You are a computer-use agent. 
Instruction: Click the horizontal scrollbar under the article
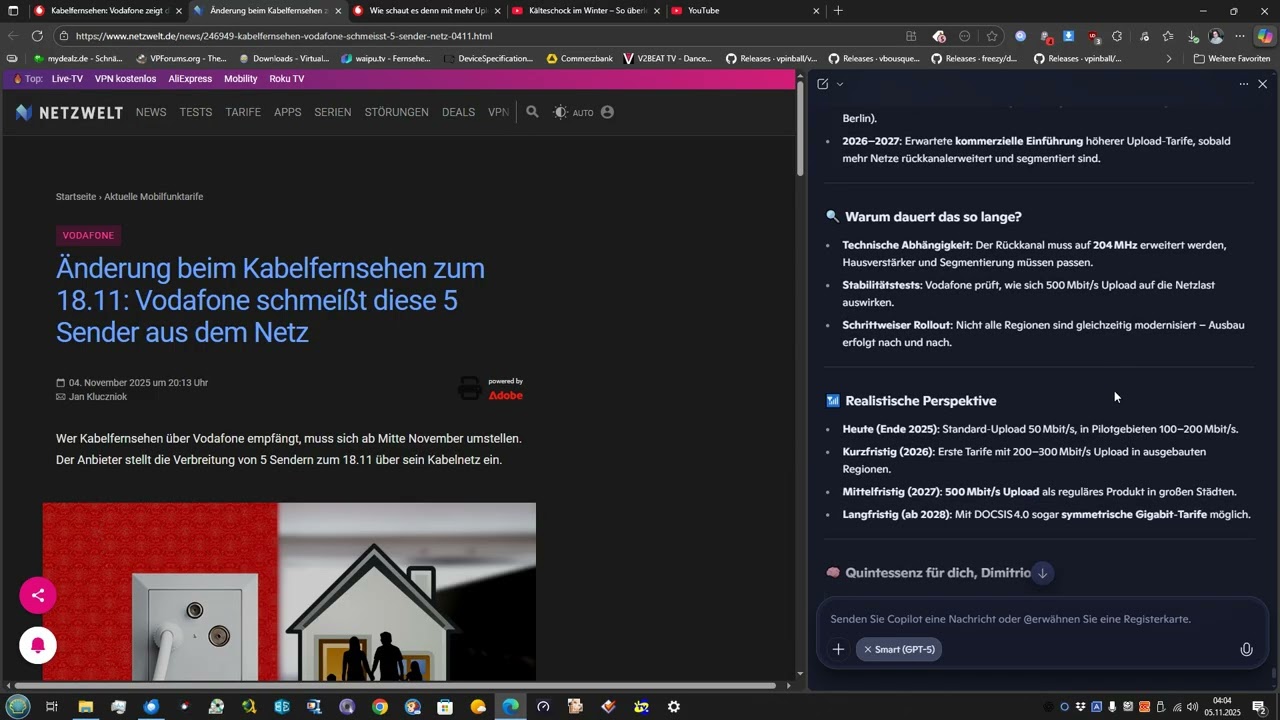tap(394, 686)
